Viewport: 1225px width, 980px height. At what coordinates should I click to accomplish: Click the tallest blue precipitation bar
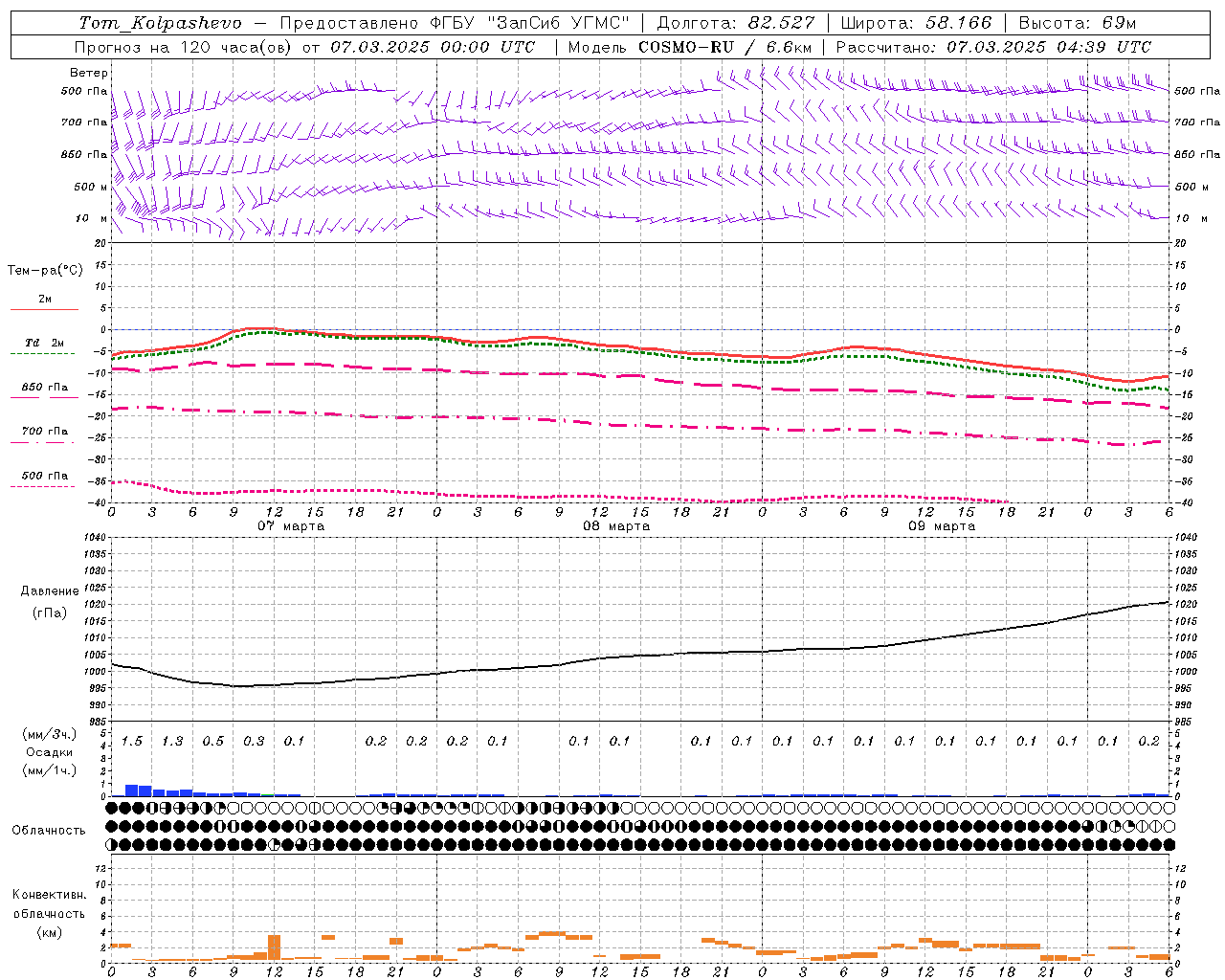132,791
